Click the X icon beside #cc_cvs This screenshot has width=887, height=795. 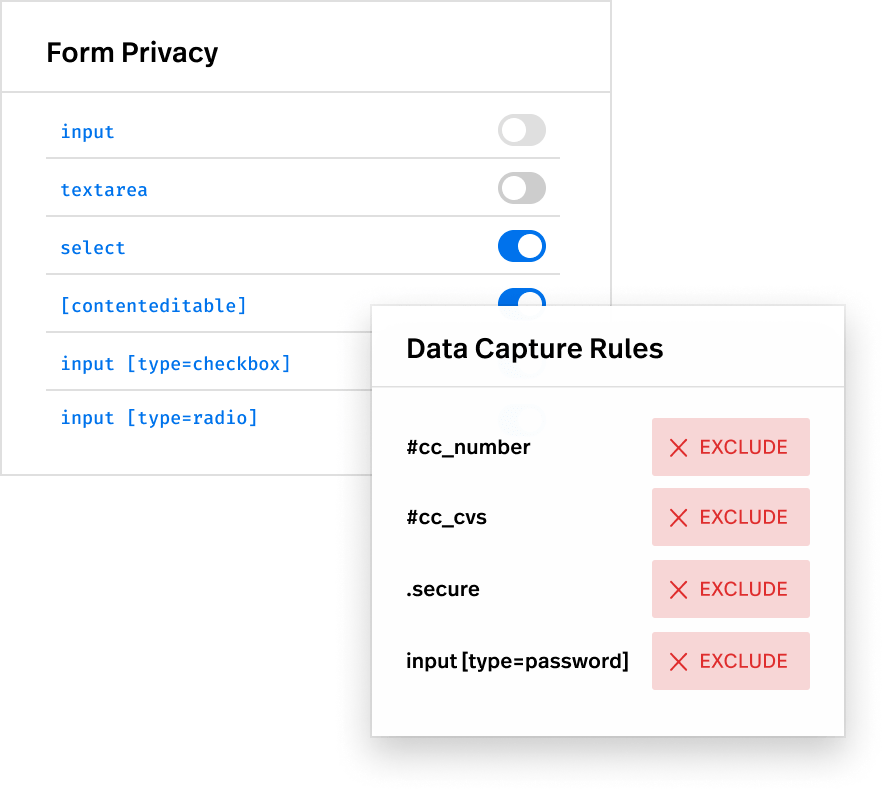tap(678, 518)
